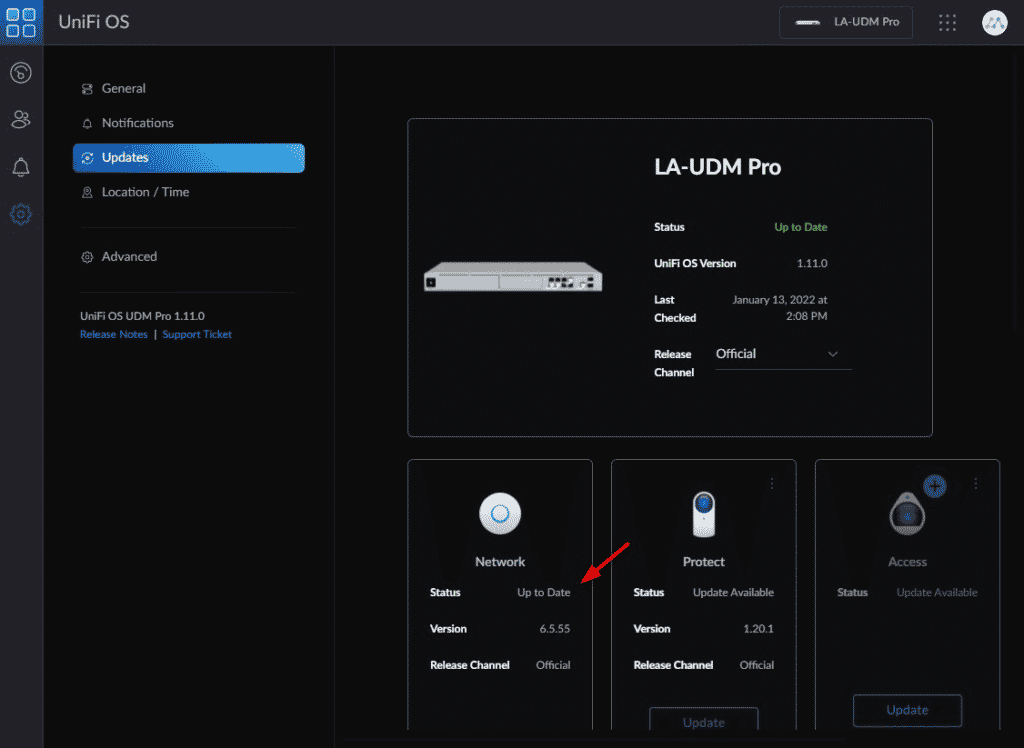
Task: Open the LA-UDM Pro device selector
Action: tap(846, 22)
